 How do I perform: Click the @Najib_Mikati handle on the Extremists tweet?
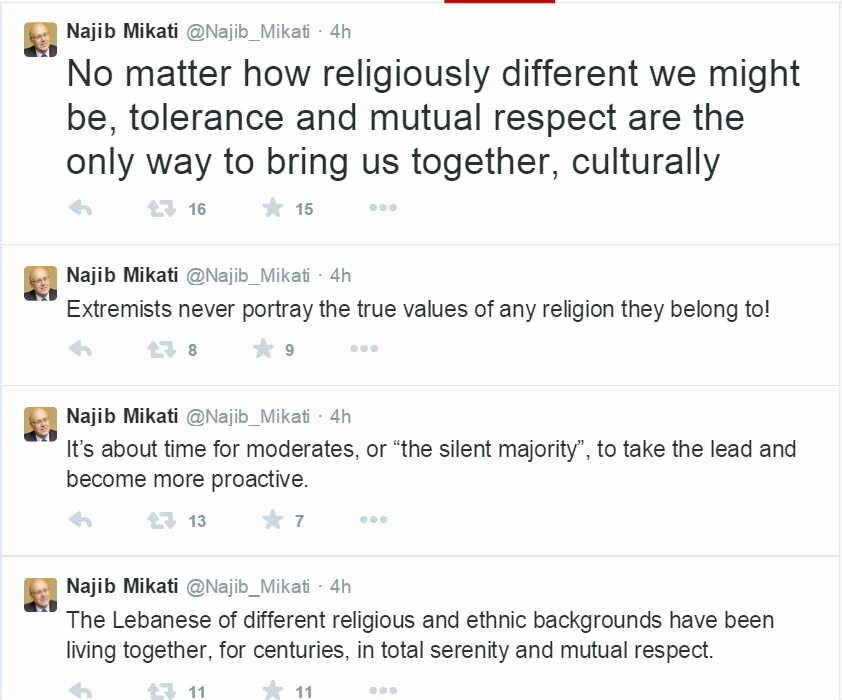(248, 276)
